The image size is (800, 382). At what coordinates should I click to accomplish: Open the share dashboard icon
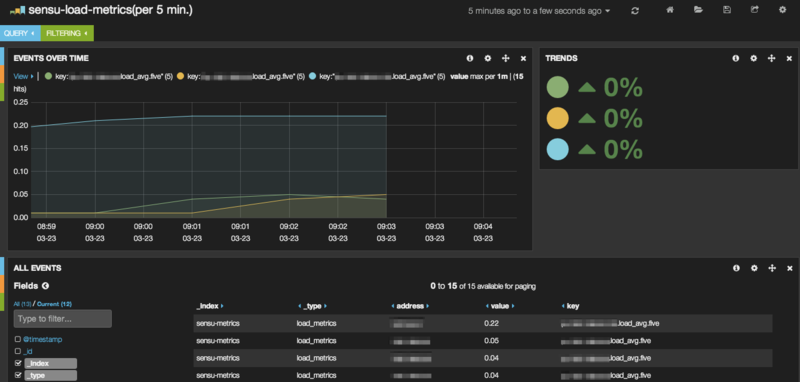pos(755,10)
